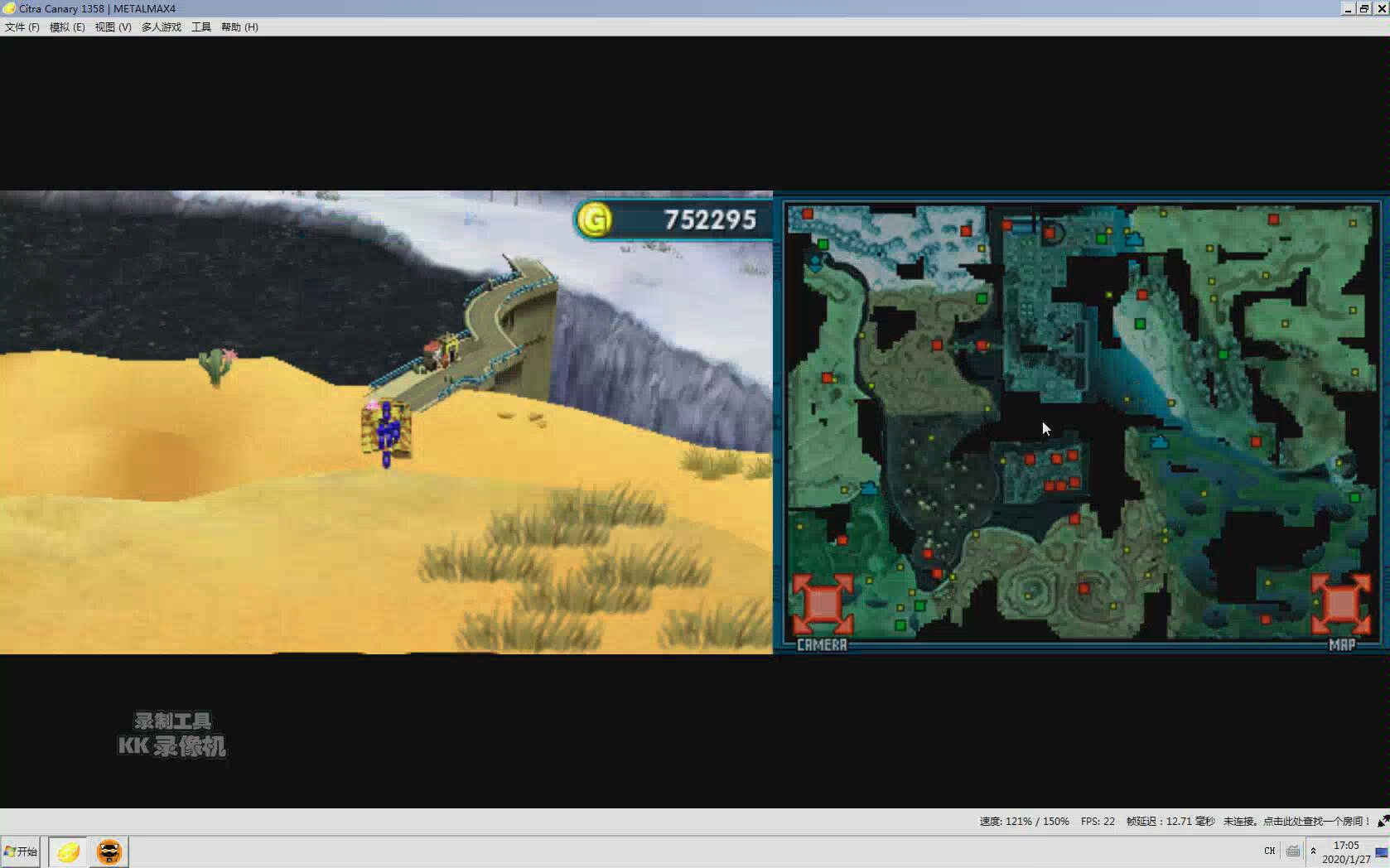Click the 速度: 121% / 150% status text
The width and height of the screenshot is (1390, 868).
pyautogui.click(x=1024, y=822)
